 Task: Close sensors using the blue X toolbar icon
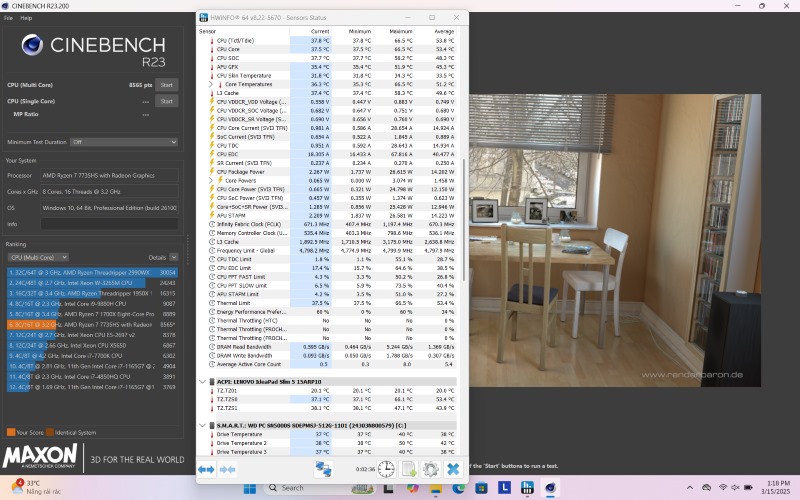[453, 469]
